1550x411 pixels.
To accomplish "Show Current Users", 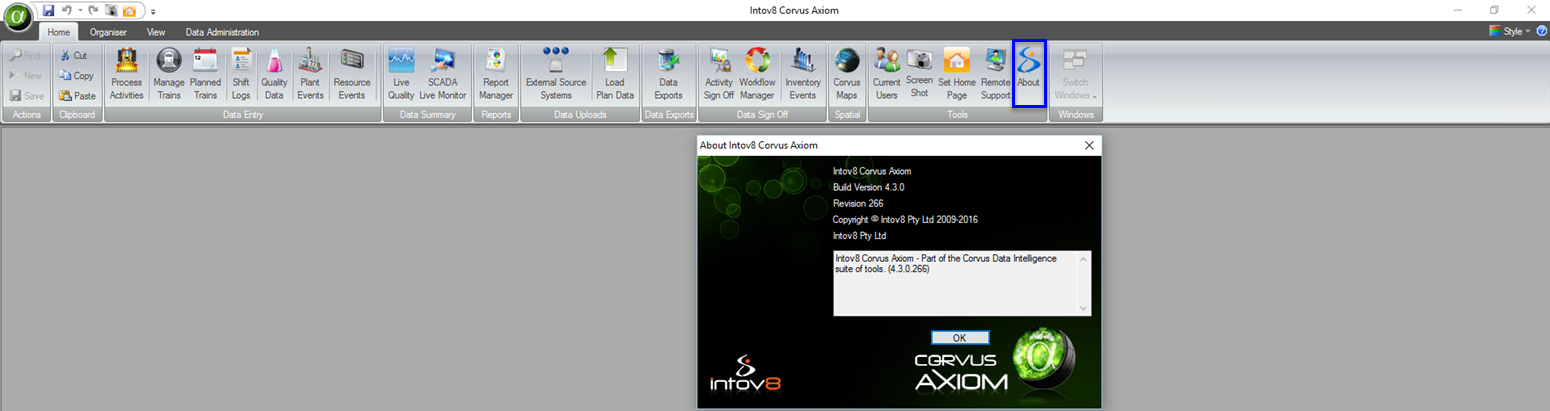I will (887, 74).
